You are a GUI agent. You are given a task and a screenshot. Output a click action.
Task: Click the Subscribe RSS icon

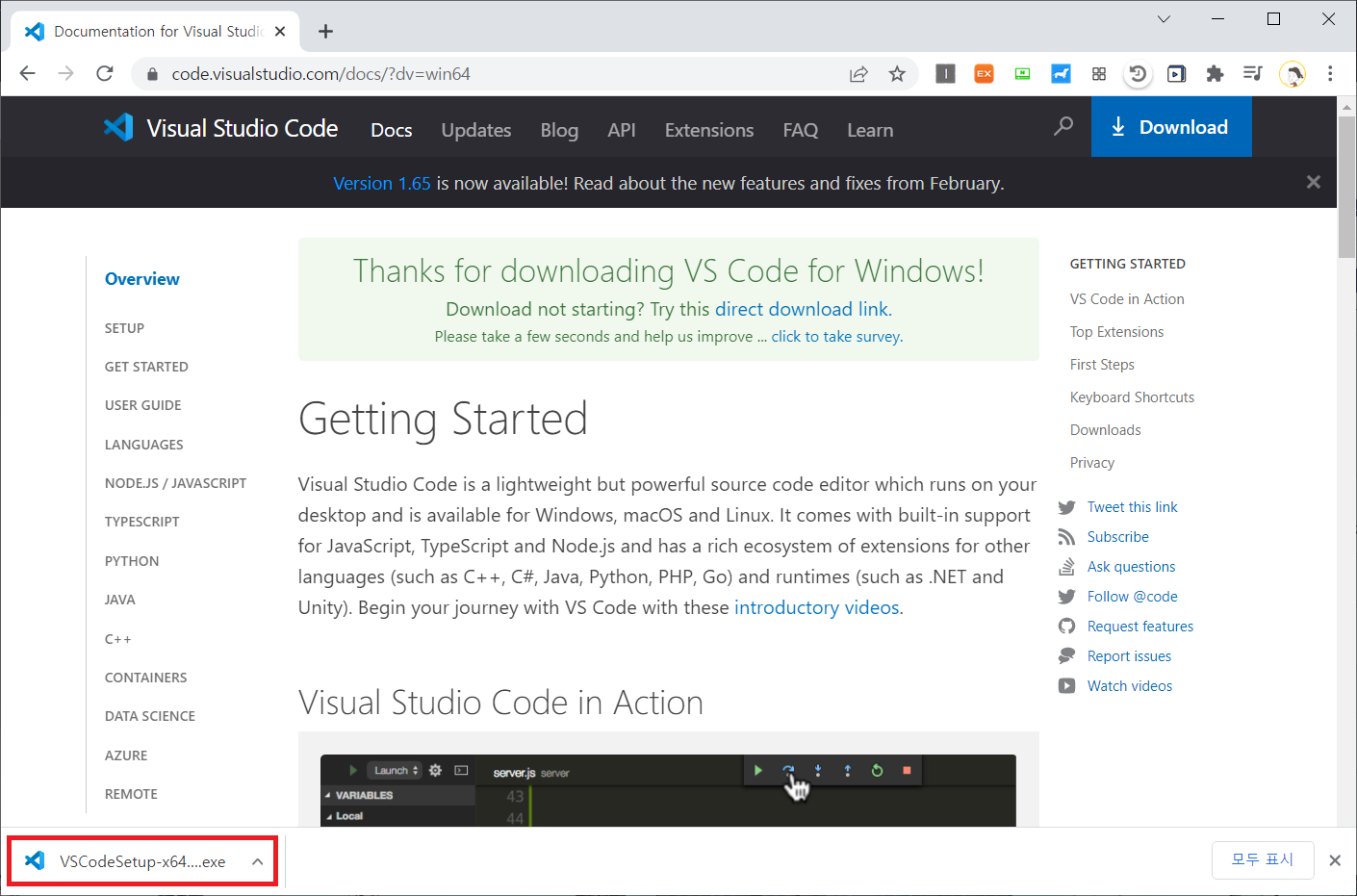[x=1066, y=537]
